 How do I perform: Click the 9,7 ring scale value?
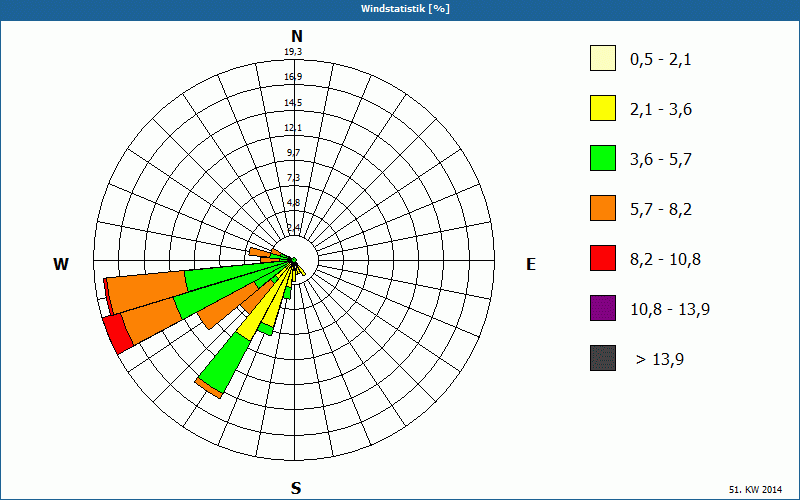click(x=293, y=153)
